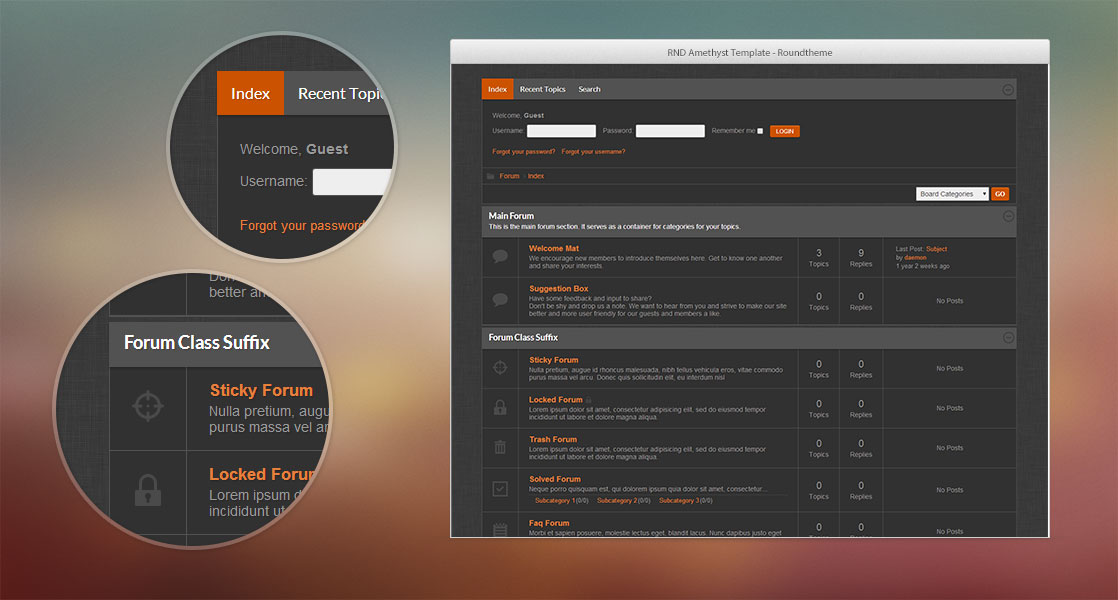Click the speech bubble icon beside Suggestion Box
Viewport: 1118px width, 600px height.
500,300
